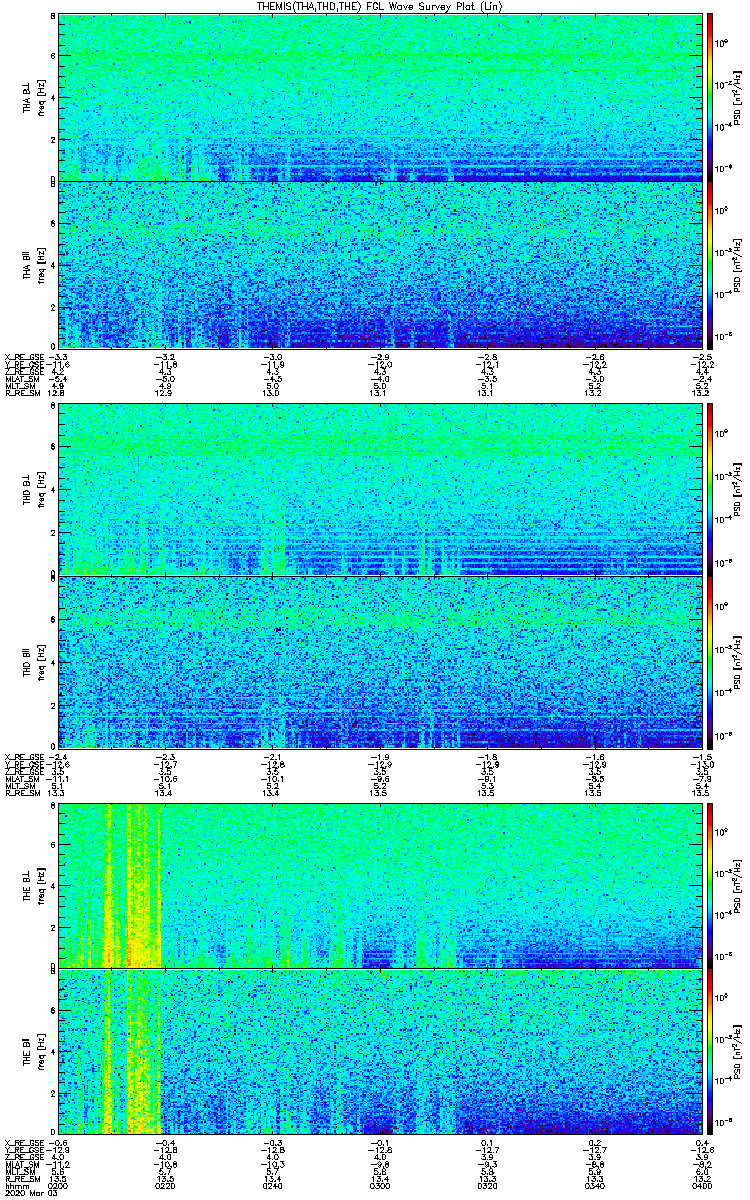
Task: Click the PSD color bar beside THD B-perpendicular
Action: point(710,492)
